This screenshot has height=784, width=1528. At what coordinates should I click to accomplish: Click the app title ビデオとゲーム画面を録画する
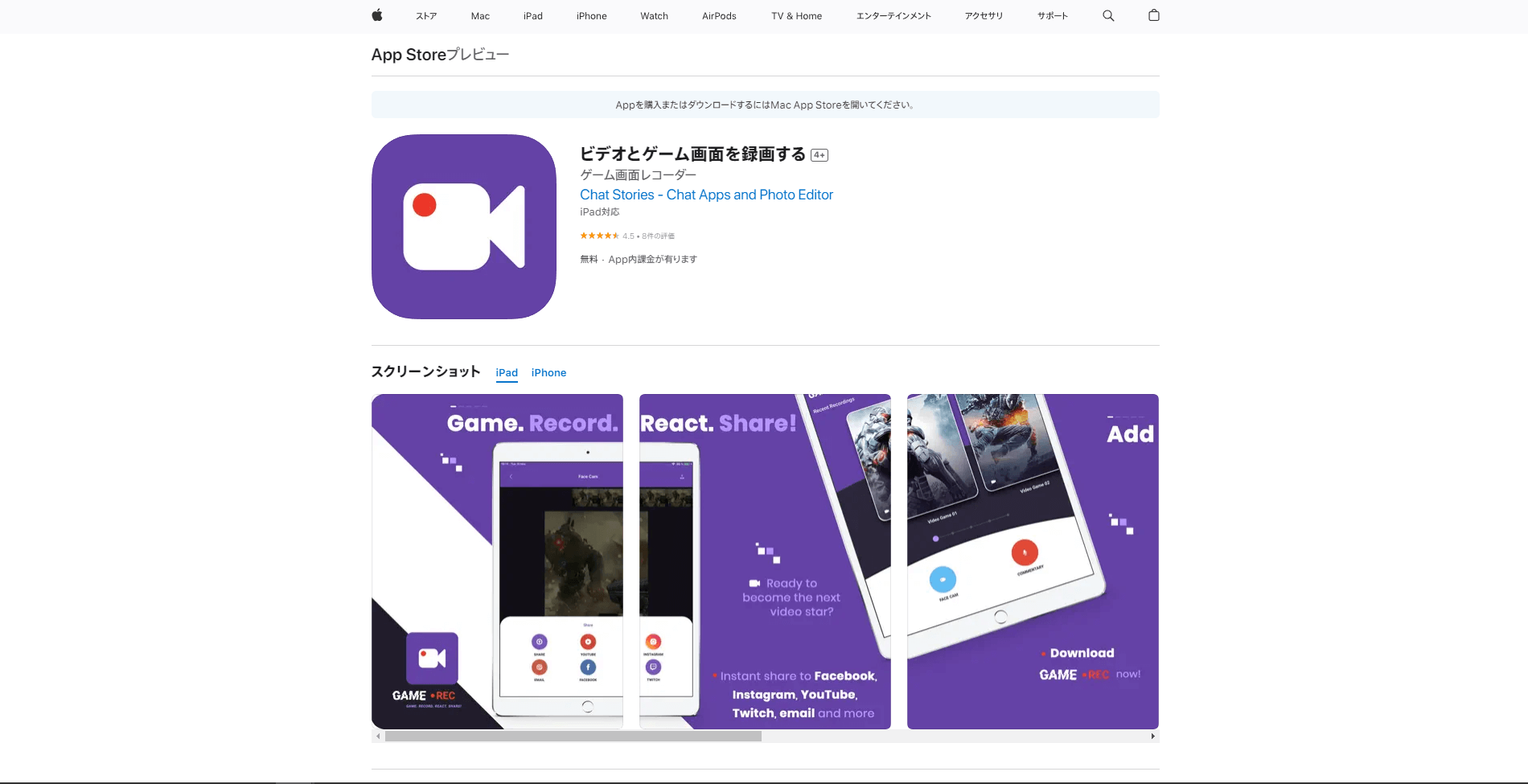(x=692, y=154)
